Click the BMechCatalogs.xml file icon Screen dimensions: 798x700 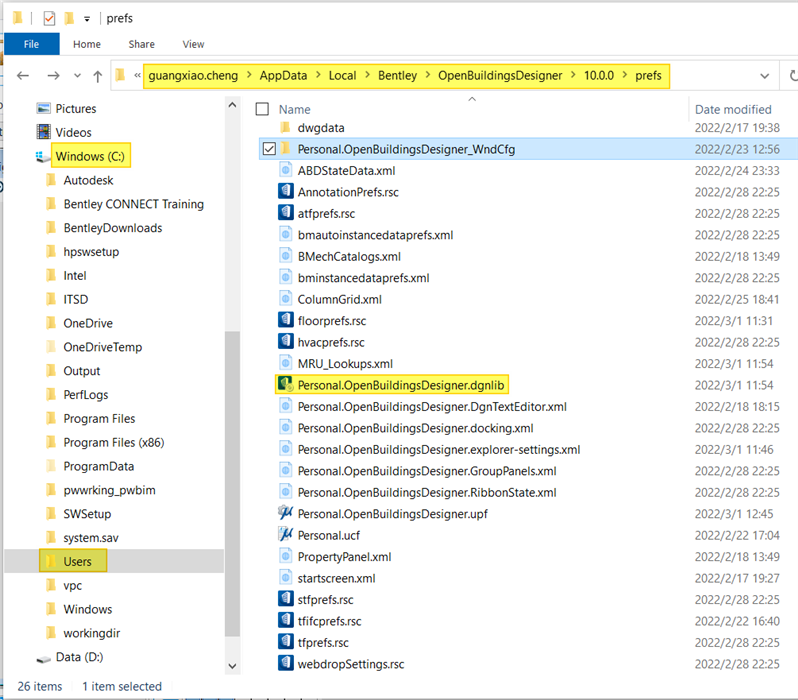tap(286, 256)
